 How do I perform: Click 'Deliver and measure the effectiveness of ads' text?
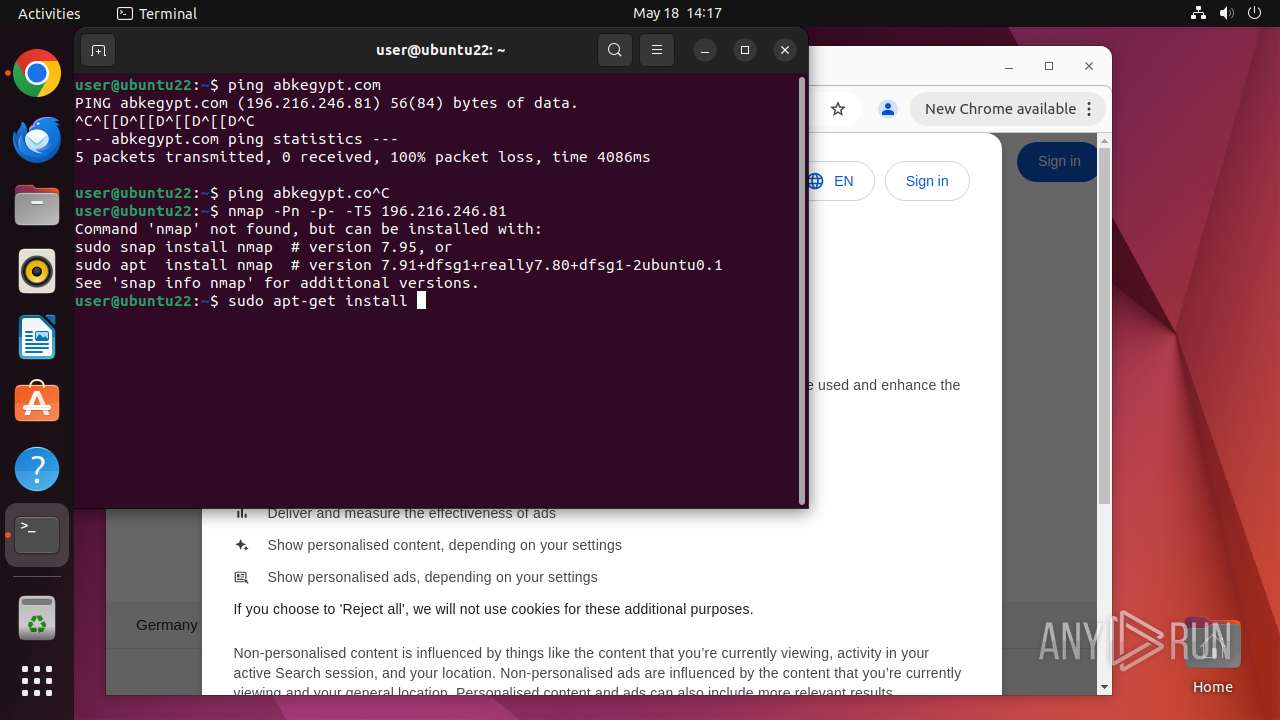[411, 514]
